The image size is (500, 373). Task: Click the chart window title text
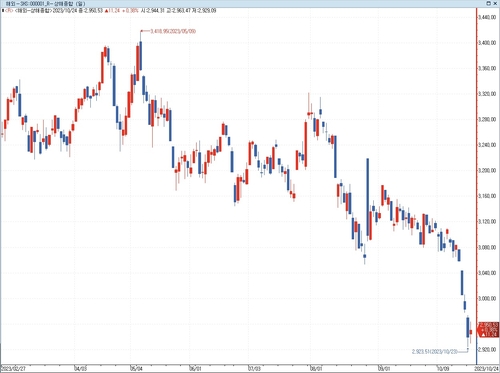point(45,4)
